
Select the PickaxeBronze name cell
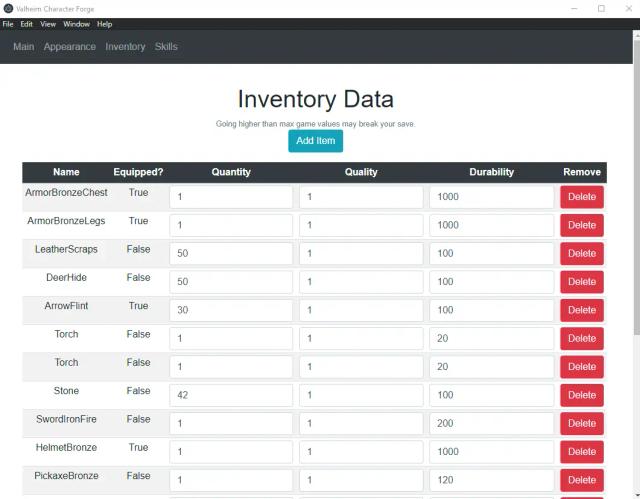(66, 476)
